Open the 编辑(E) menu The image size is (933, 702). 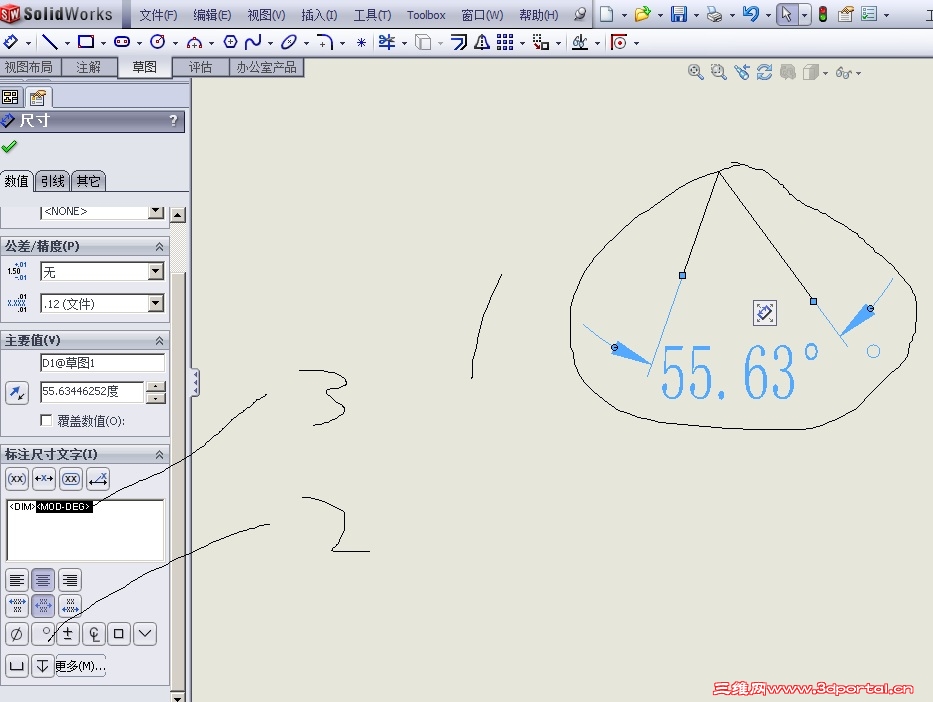pos(212,15)
